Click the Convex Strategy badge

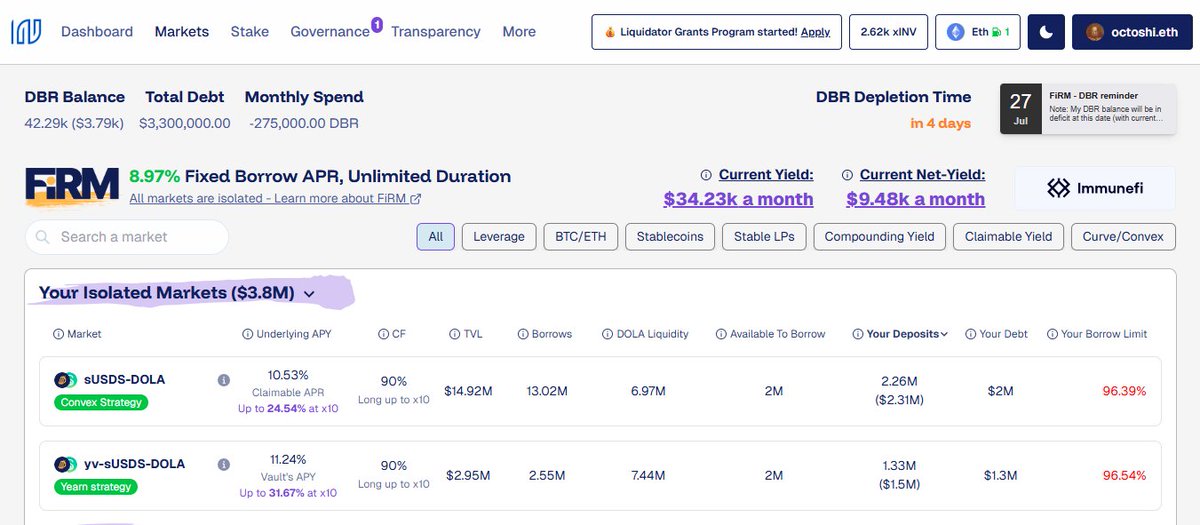[100, 403]
